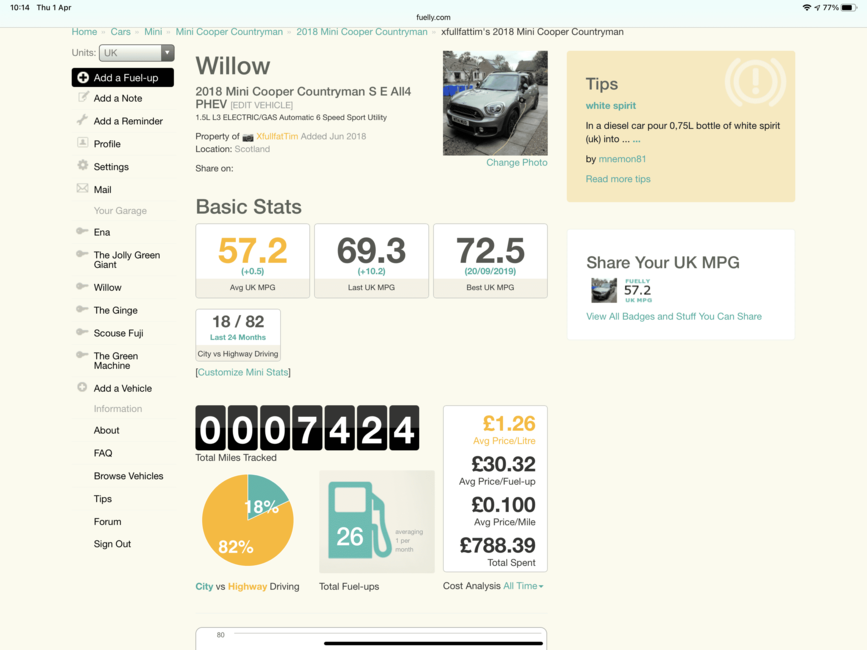867x650 pixels.
Task: Open Settings from the sidebar
Action: (111, 167)
